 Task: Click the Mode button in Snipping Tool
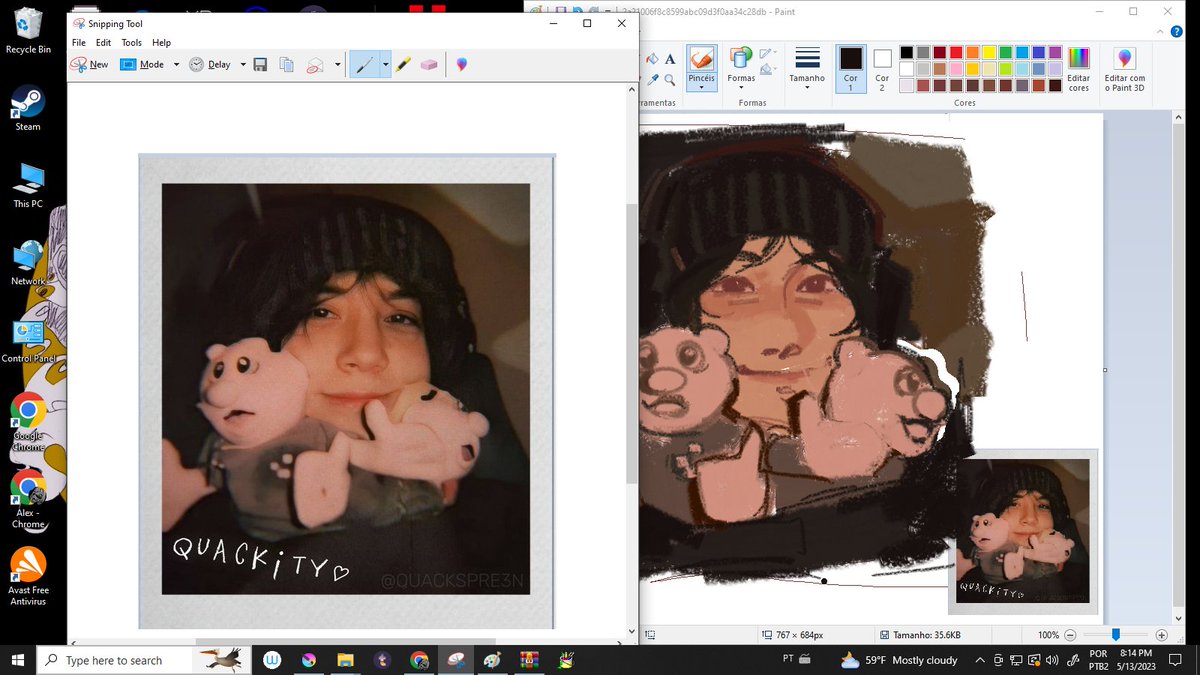142,64
